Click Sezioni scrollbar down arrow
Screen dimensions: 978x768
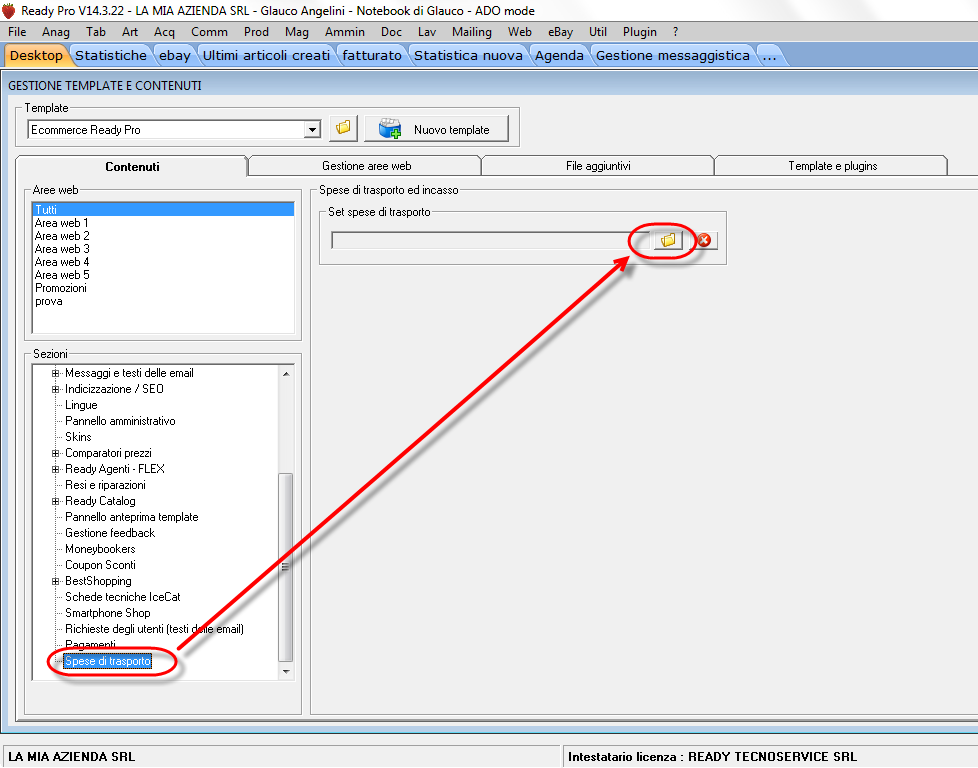286,672
